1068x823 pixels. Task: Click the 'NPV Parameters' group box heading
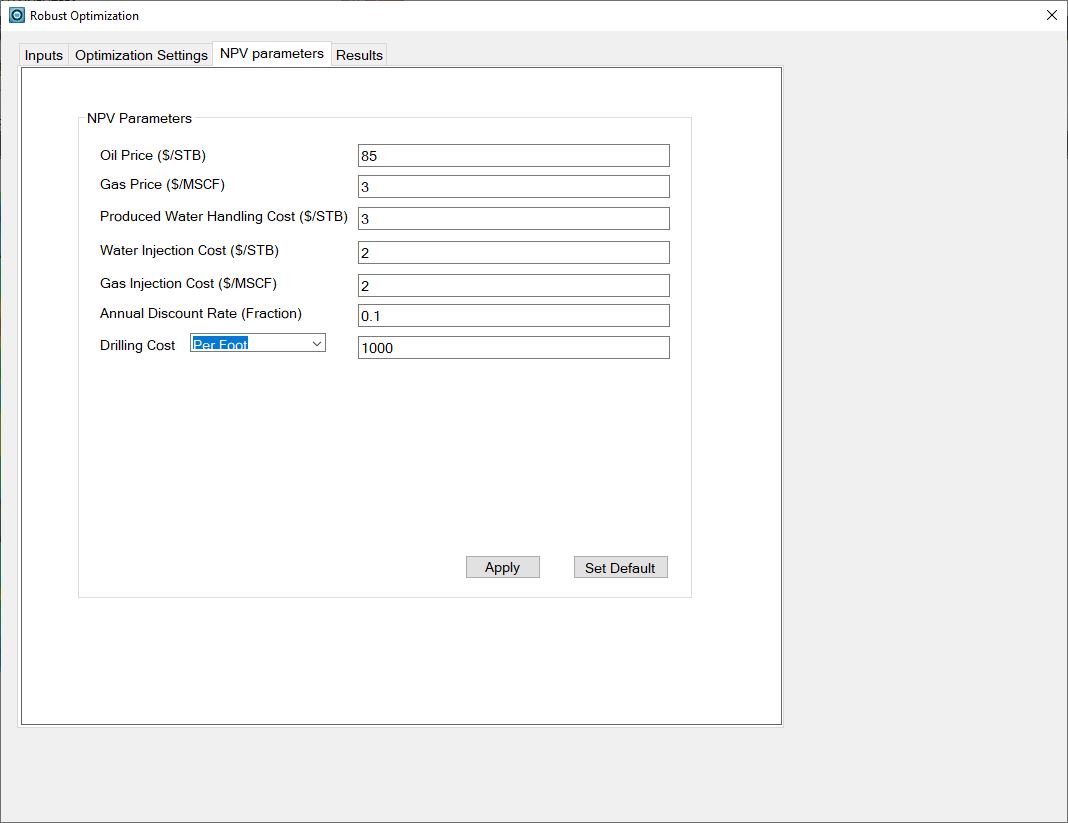coord(139,118)
